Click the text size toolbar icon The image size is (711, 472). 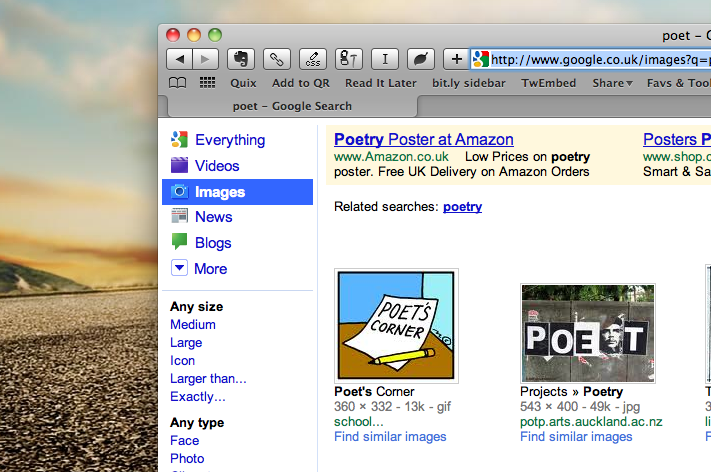coord(349,59)
